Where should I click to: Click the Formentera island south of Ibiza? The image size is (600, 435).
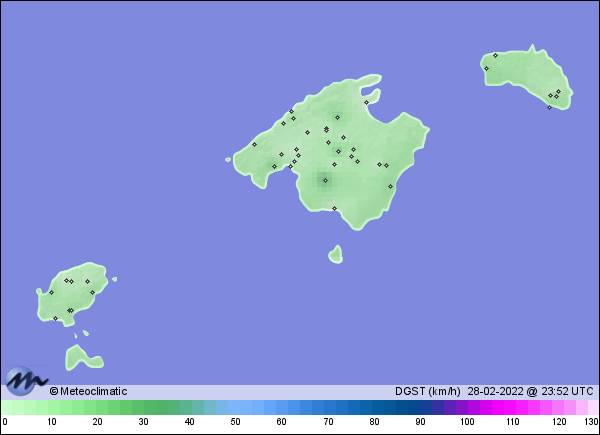pyautogui.click(x=84, y=358)
